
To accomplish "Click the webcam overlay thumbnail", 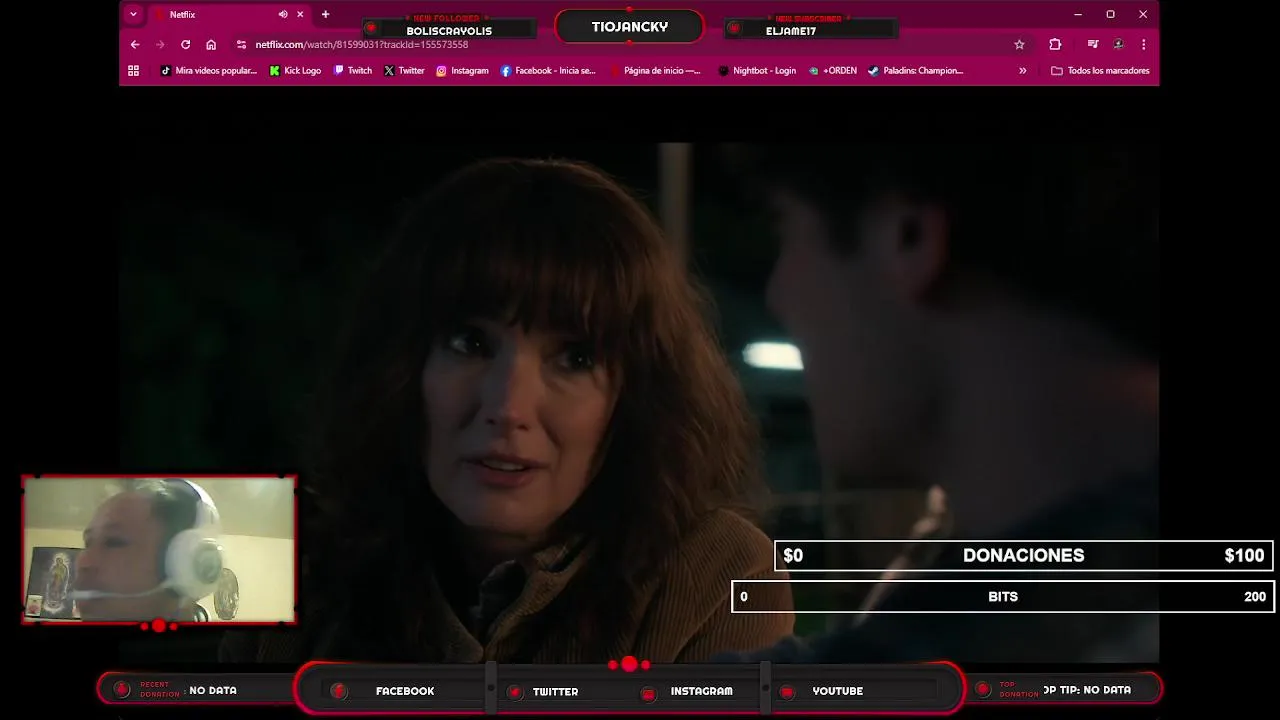I will [159, 549].
